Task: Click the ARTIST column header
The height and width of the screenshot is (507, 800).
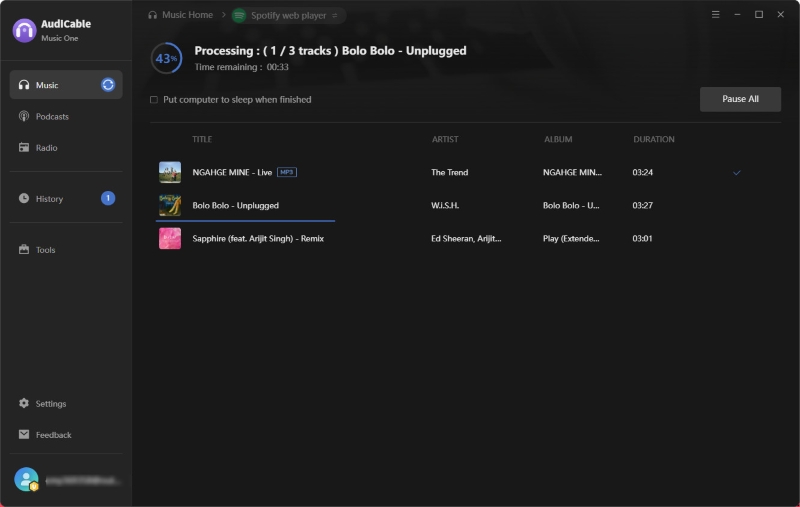Action: [x=445, y=139]
